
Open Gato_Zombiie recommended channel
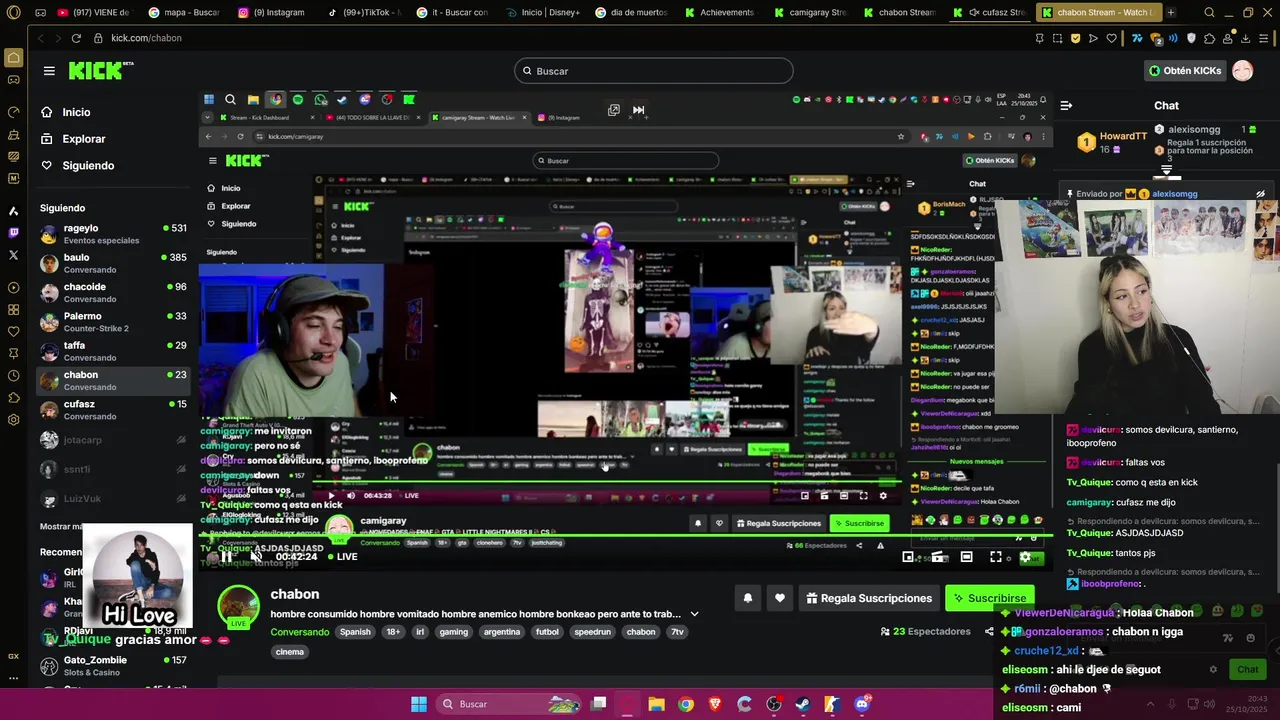(x=113, y=666)
